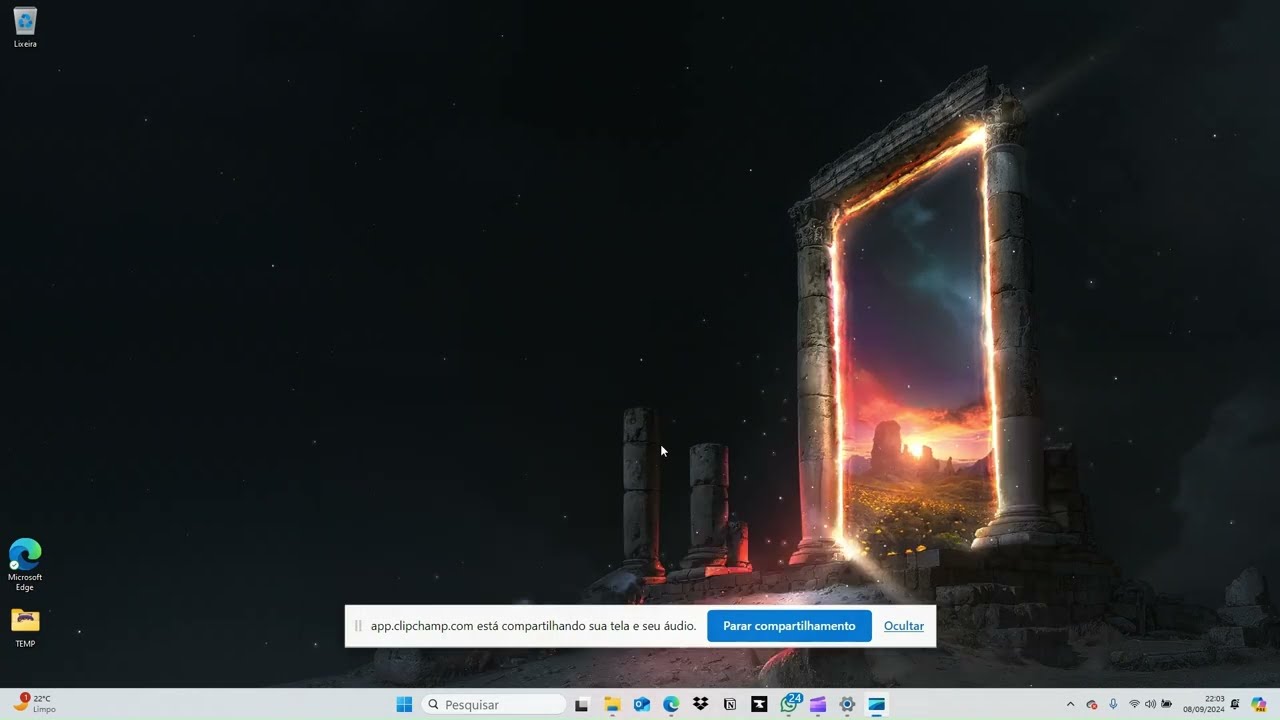Grab the sharing bar drag handle
Screen dimensions: 1280x720
pos(358,626)
